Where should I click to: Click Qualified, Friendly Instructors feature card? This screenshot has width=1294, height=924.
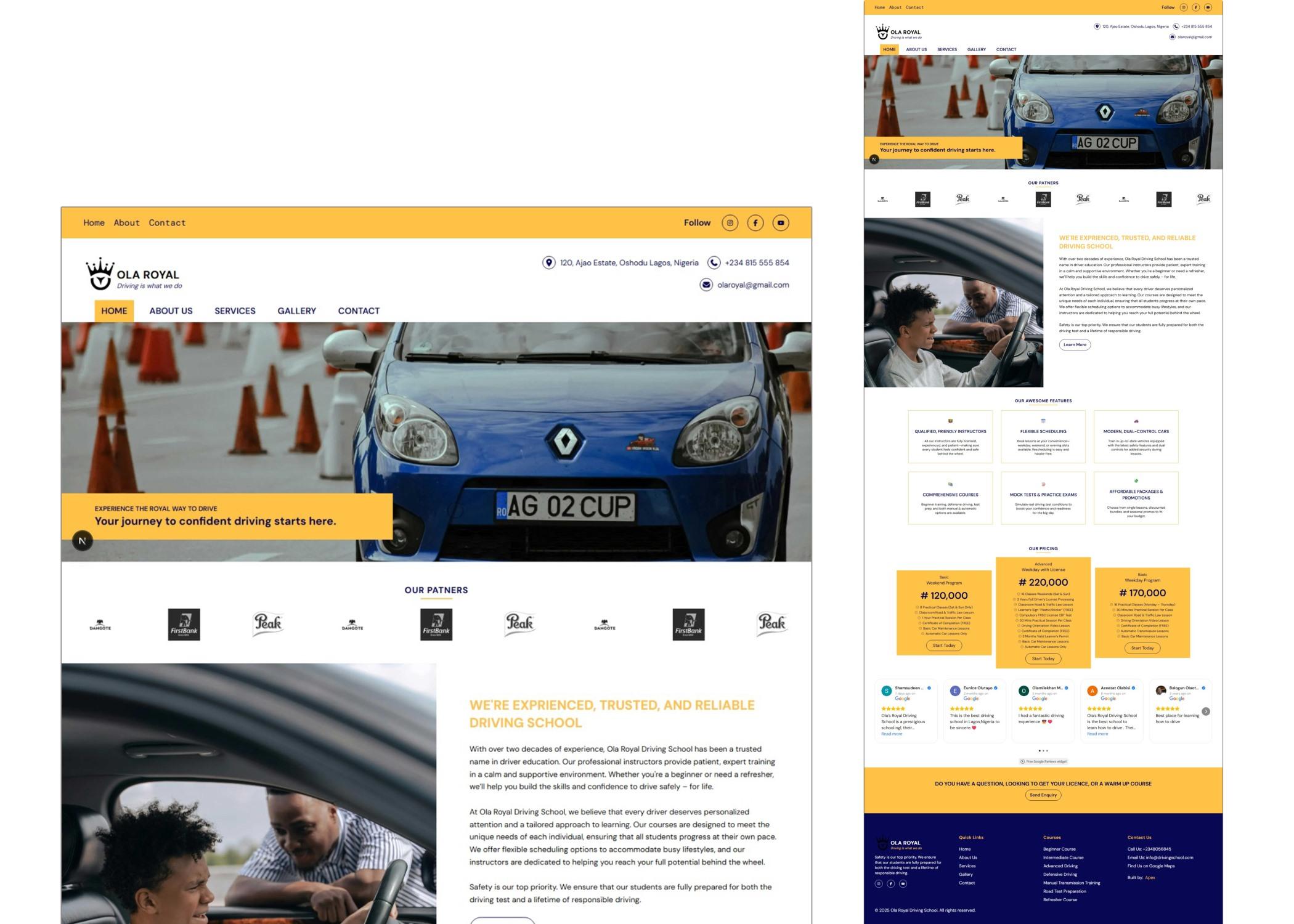pos(950,437)
